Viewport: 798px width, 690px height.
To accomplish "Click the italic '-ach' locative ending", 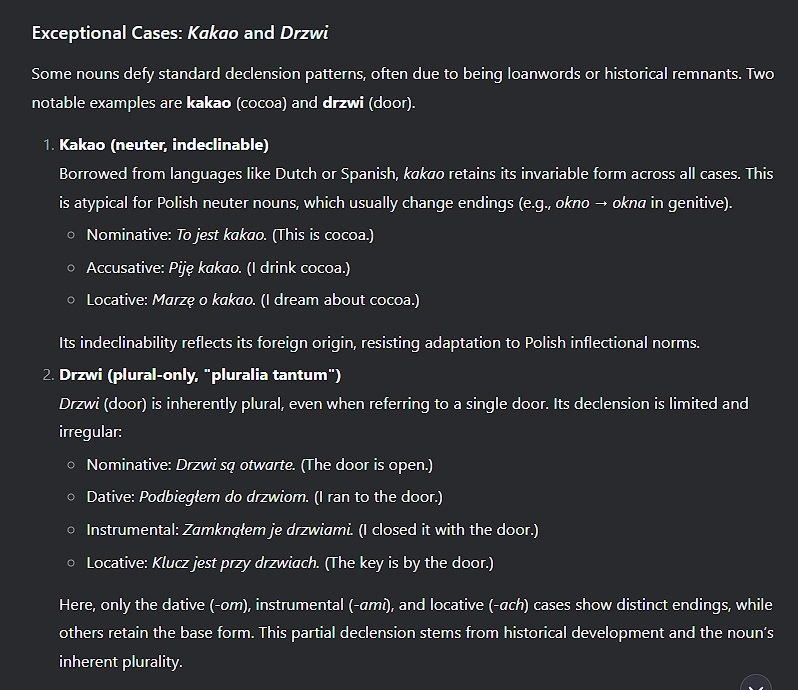I will click(508, 605).
